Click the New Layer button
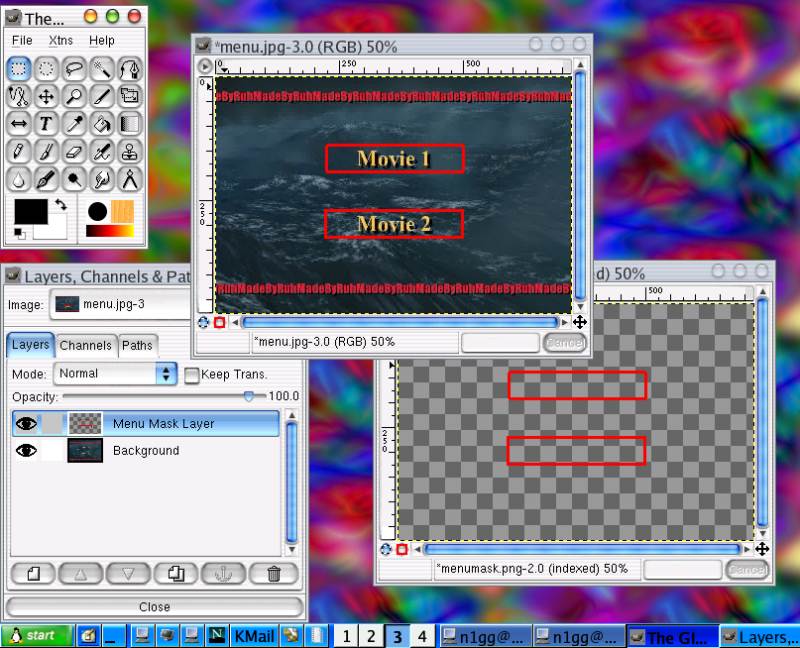 33,574
